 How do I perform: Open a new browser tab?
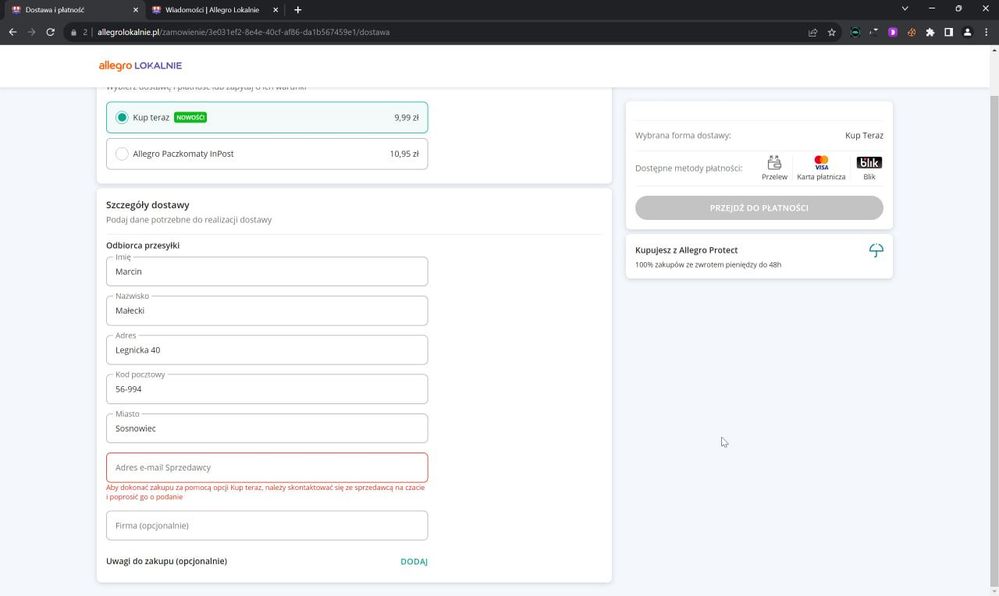[x=297, y=9]
